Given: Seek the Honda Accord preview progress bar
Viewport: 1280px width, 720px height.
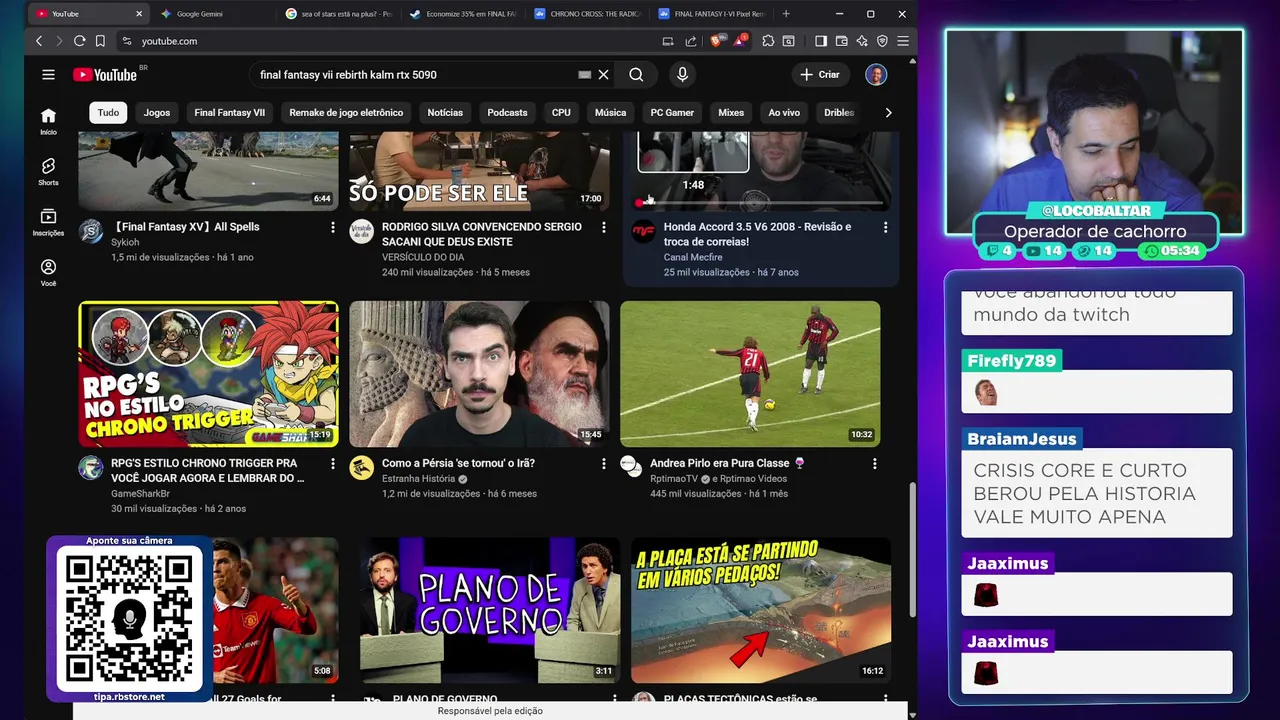Looking at the screenshot, I should pos(760,203).
